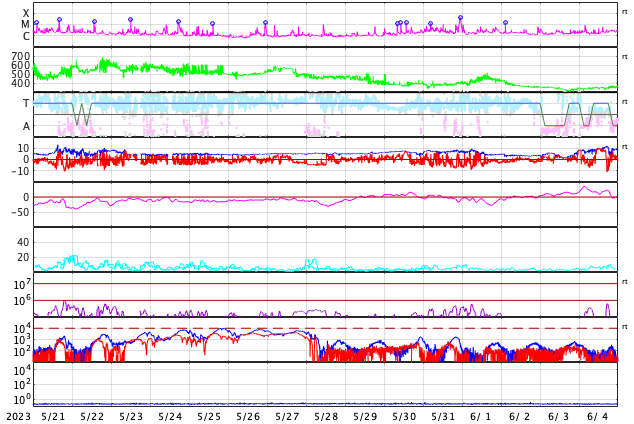The height and width of the screenshot is (424, 634).
Task: Click the '6/ 3' date label
Action: tap(559, 417)
